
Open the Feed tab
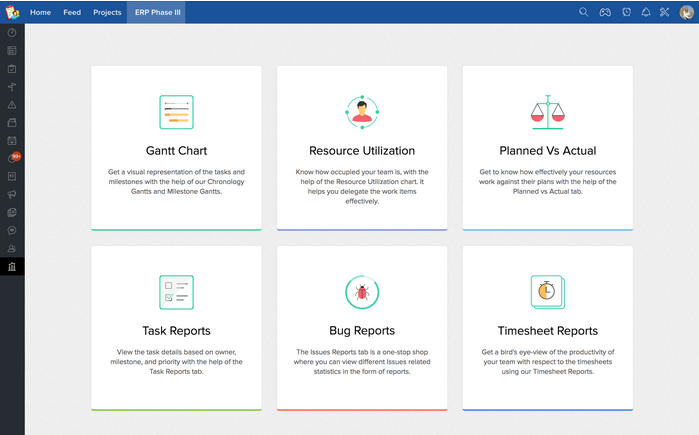[x=72, y=12]
